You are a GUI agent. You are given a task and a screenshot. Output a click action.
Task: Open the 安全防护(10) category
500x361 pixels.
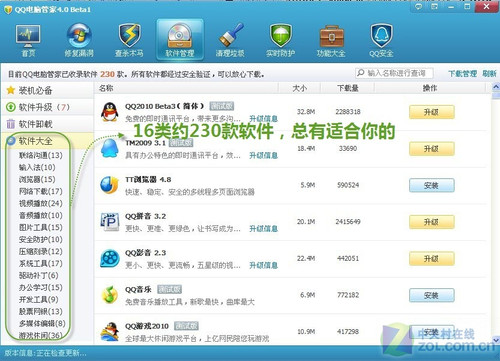coord(41,239)
